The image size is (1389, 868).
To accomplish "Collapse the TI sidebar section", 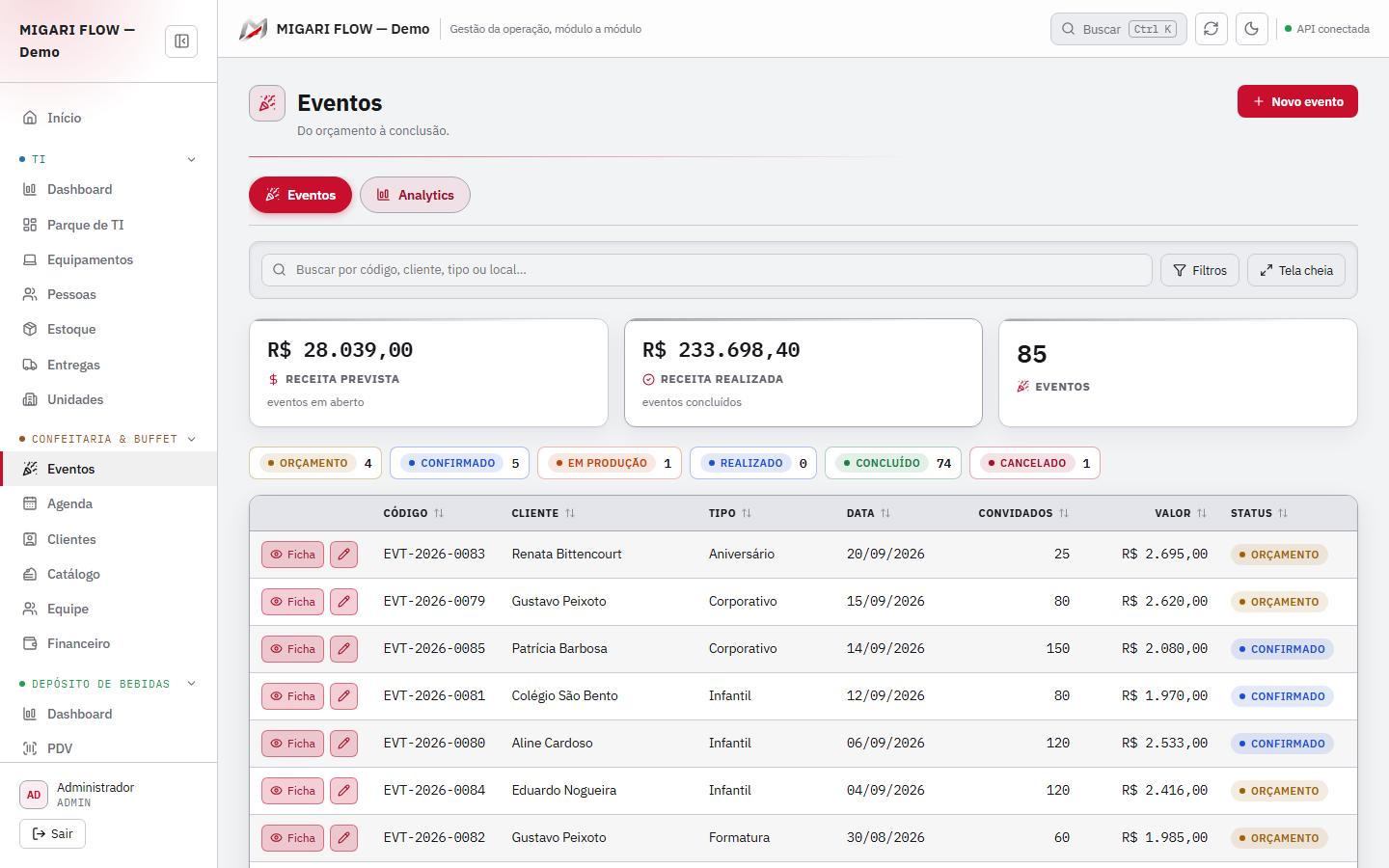I will (x=191, y=159).
